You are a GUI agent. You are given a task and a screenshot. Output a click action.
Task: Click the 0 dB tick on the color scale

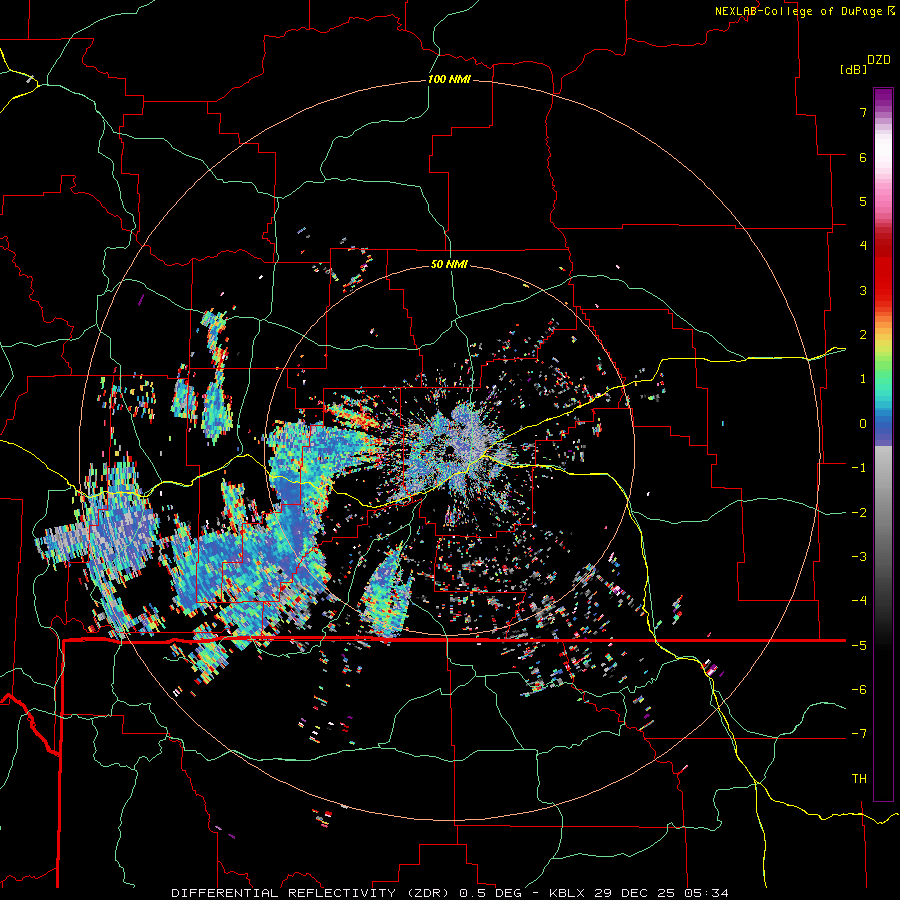863,424
